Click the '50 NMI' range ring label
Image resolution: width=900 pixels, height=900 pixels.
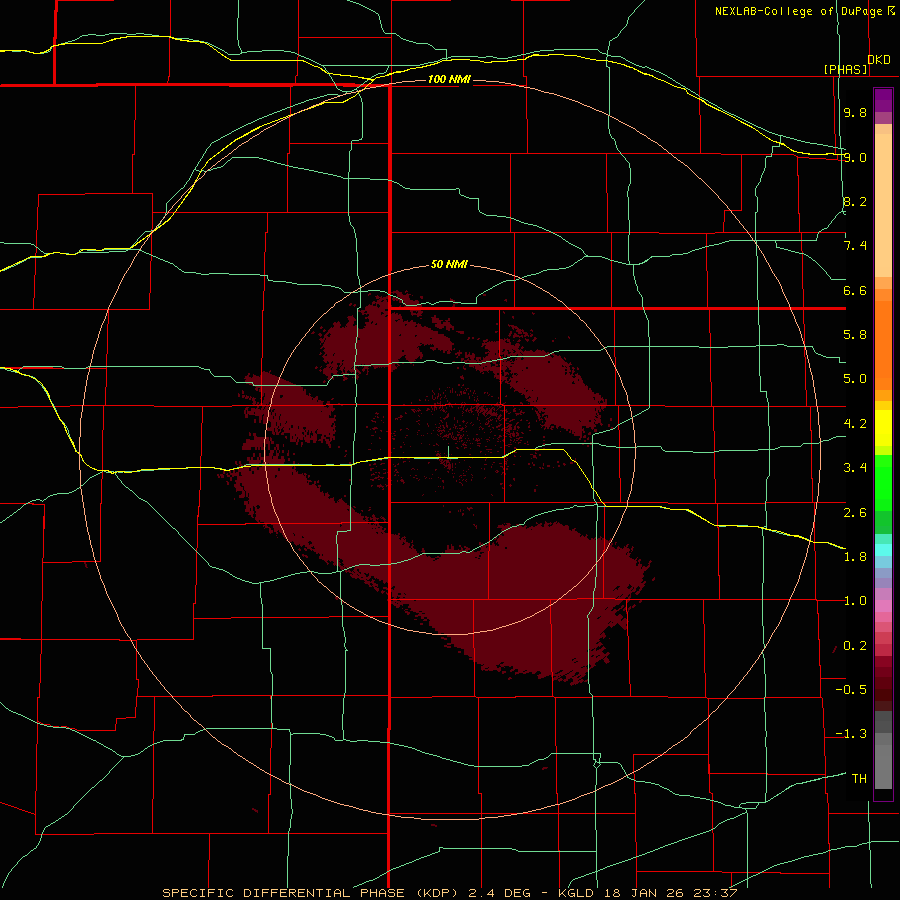449,265
